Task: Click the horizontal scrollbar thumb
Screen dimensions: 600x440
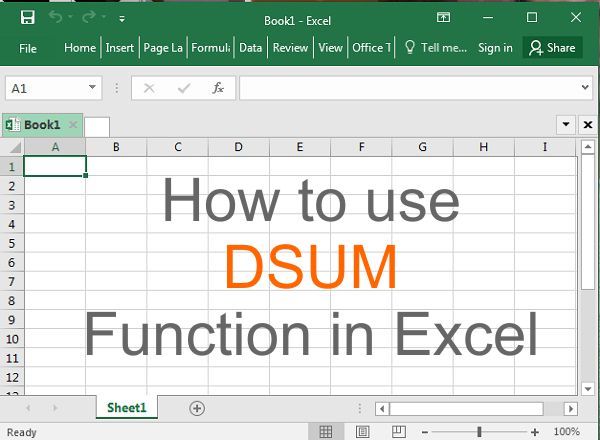Action: point(466,409)
